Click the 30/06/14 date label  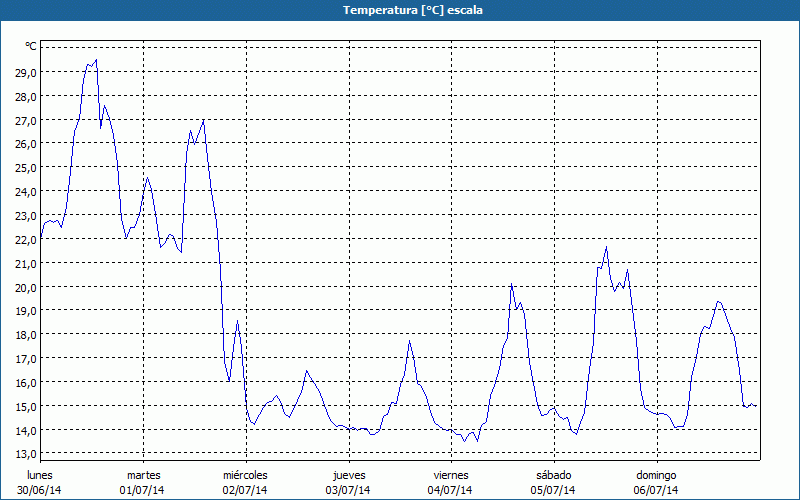pos(40,490)
